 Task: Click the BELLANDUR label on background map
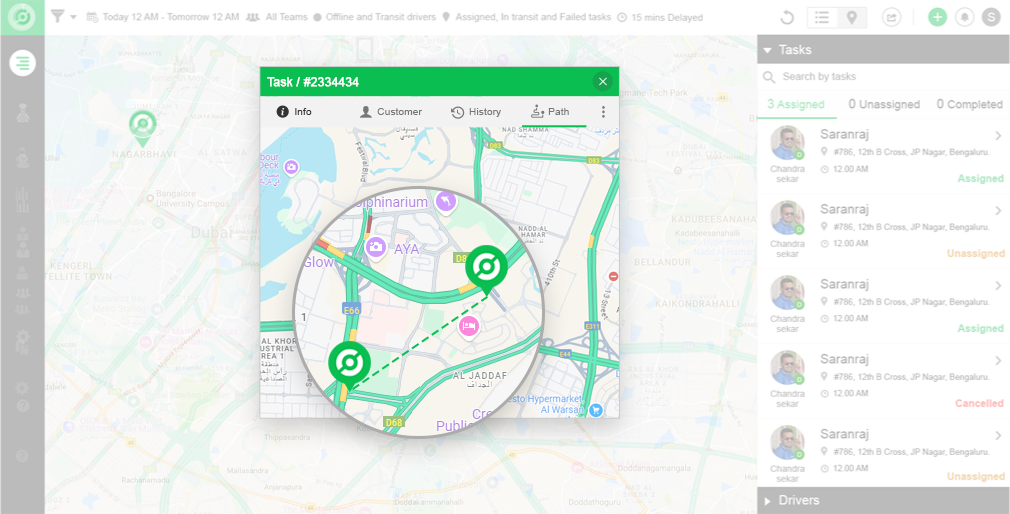[x=662, y=263]
